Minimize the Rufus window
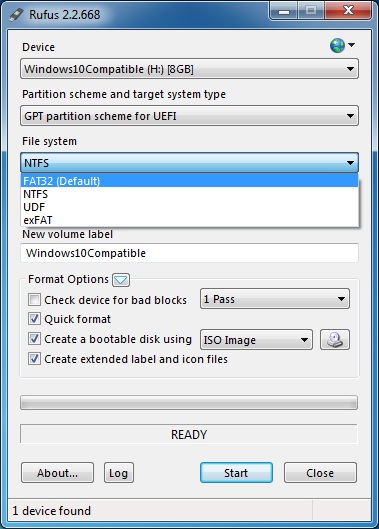Image resolution: width=379 pixels, height=529 pixels. point(284,11)
